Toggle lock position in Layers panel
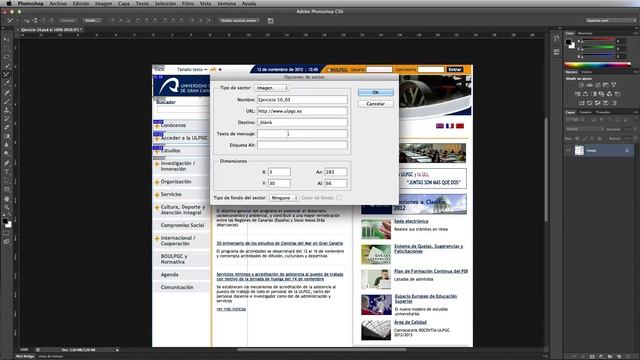Screen dimensions: 640x360 pyautogui.click(x=592, y=139)
